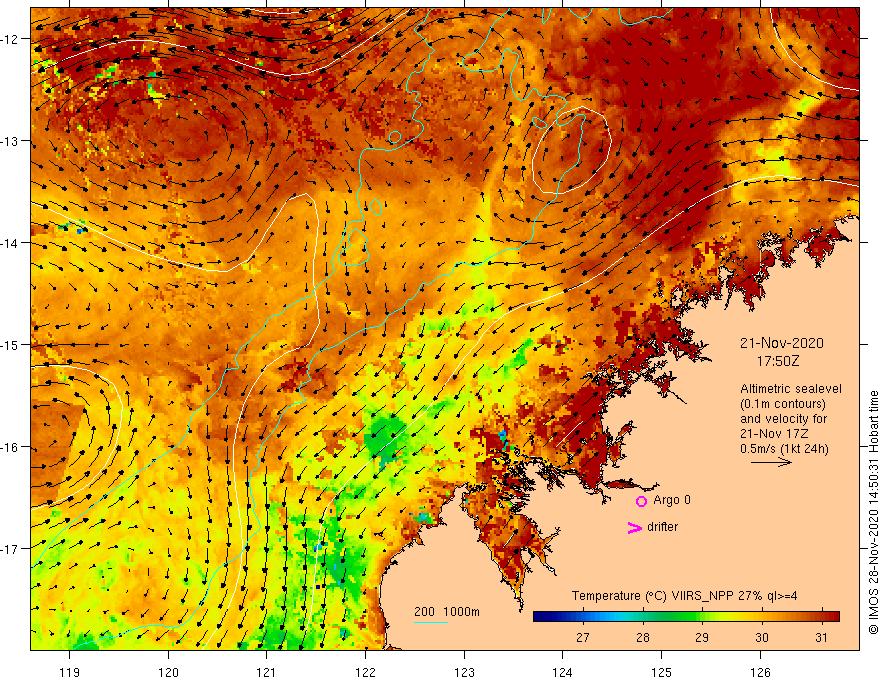Click longitude axis label 119
The image size is (880, 680).
tap(70, 672)
